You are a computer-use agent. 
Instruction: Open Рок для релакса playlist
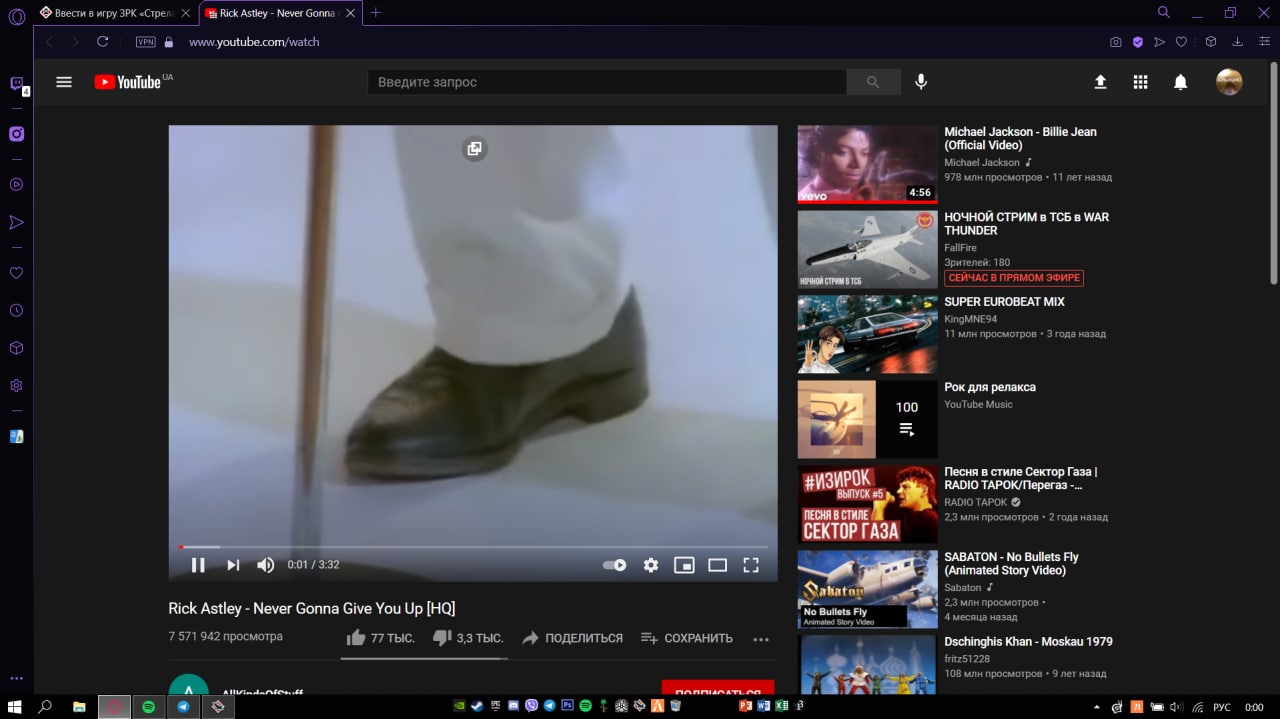(x=990, y=387)
